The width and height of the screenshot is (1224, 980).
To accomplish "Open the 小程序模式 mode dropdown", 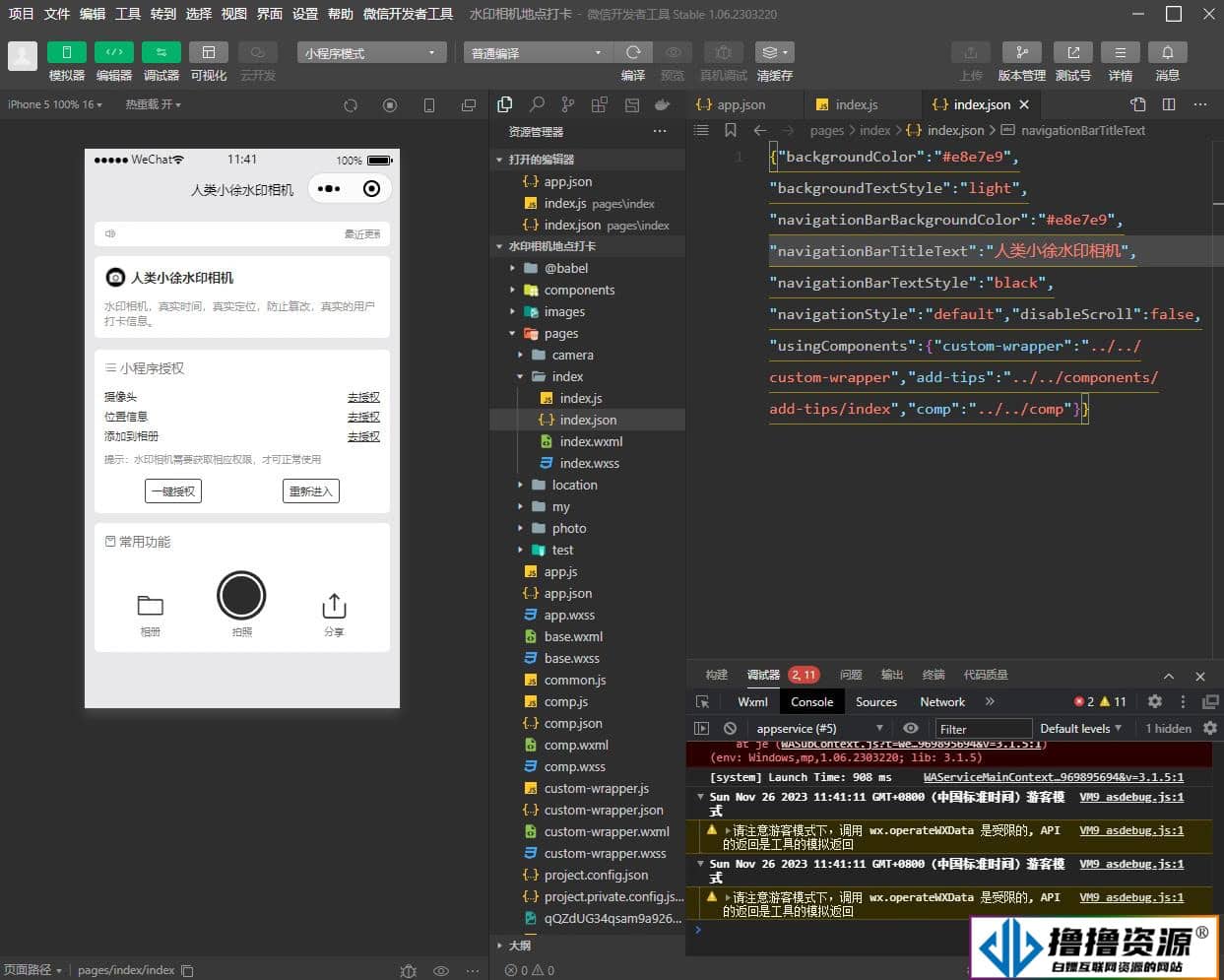I will click(371, 52).
